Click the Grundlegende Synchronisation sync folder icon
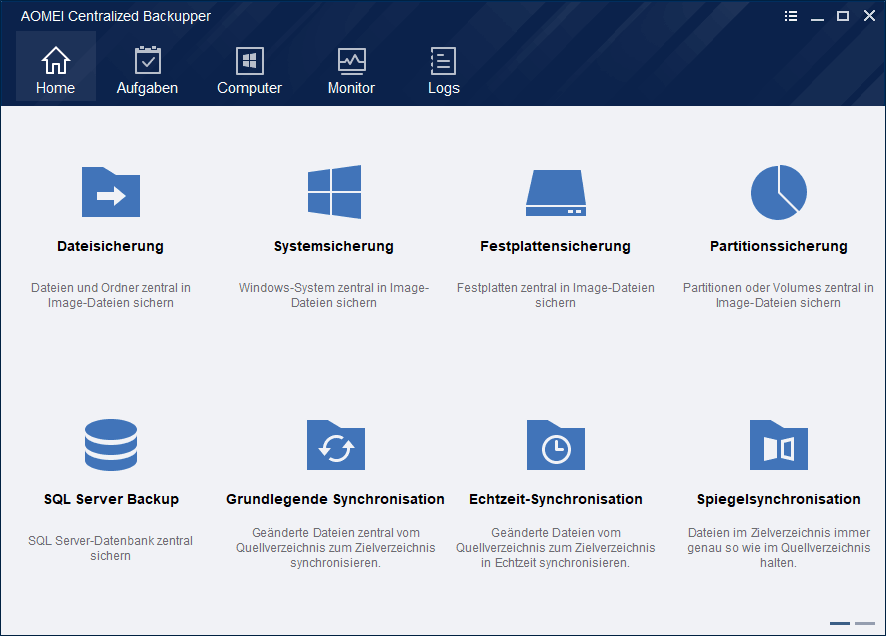Viewport: 886px width, 636px height. click(336, 445)
